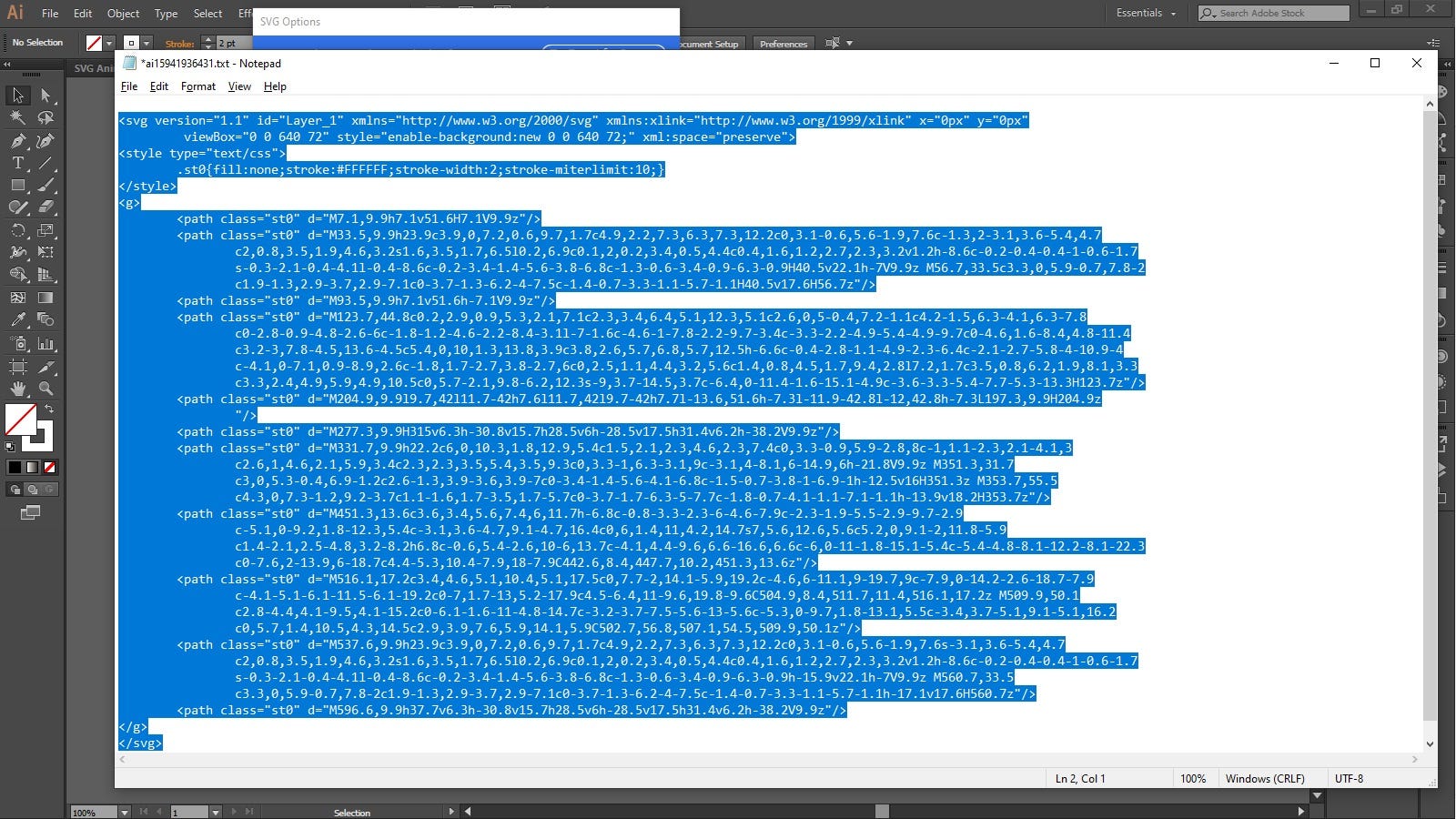The height and width of the screenshot is (819, 1456).
Task: Click the Fill swatch in Tools panel
Action: [x=21, y=420]
